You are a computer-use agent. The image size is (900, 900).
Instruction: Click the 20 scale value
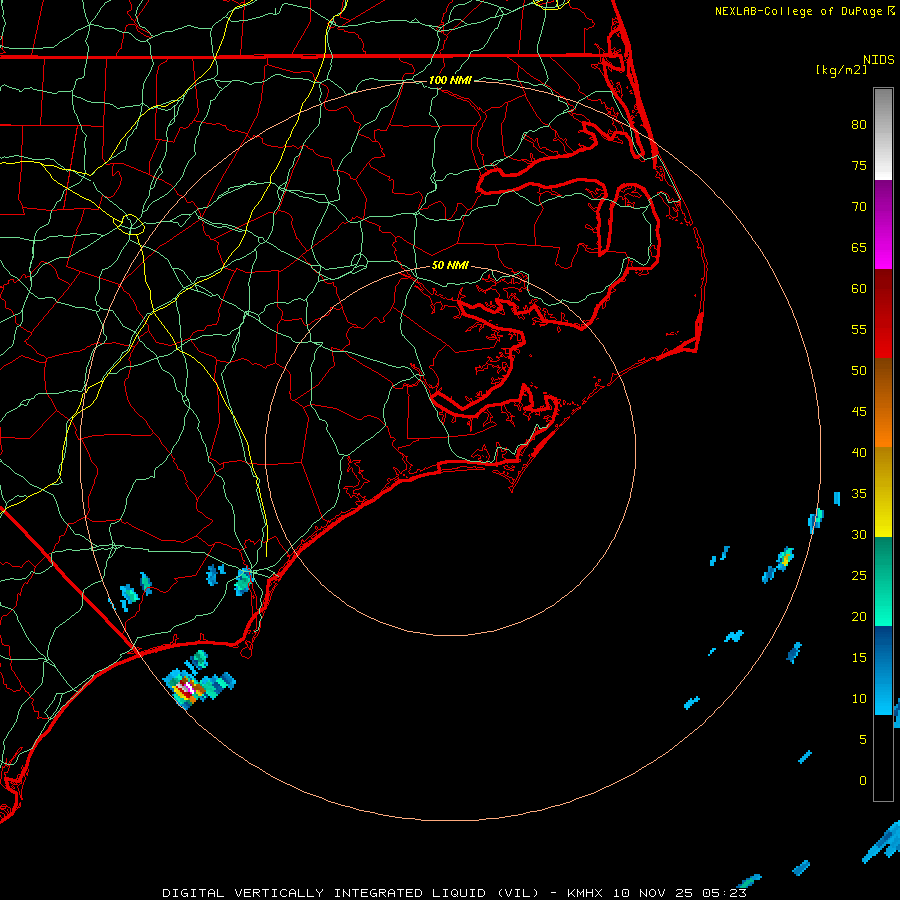pyautogui.click(x=859, y=616)
